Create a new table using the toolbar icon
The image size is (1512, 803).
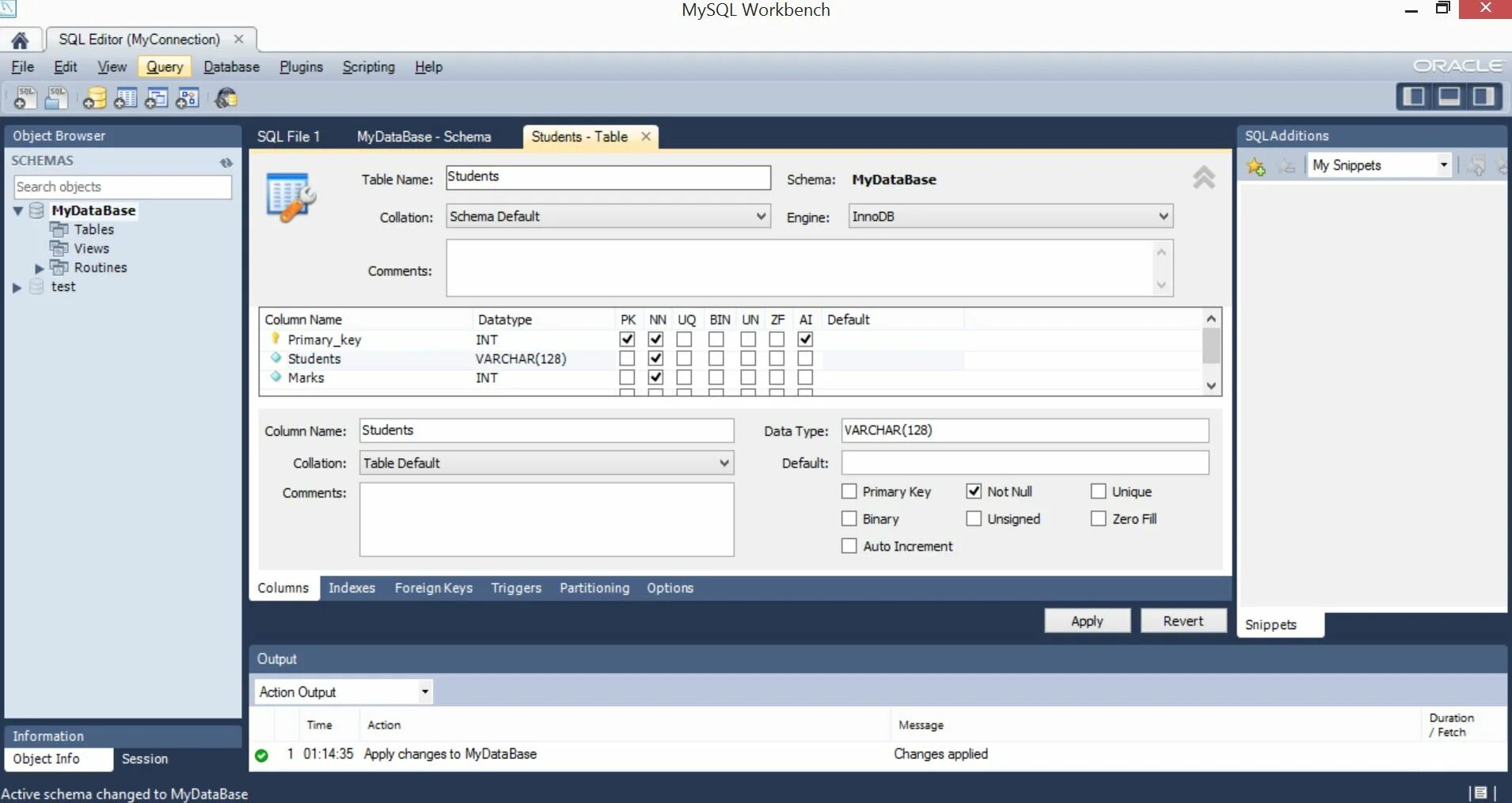pyautogui.click(x=125, y=97)
